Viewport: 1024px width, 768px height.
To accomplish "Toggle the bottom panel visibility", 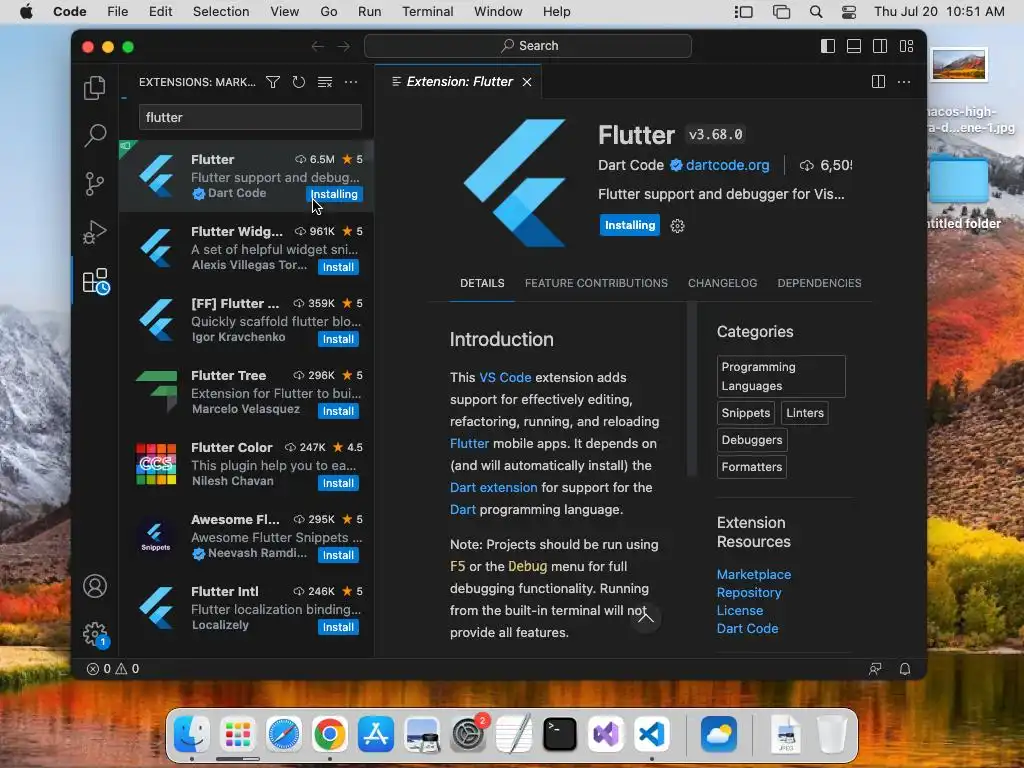I will tap(854, 46).
